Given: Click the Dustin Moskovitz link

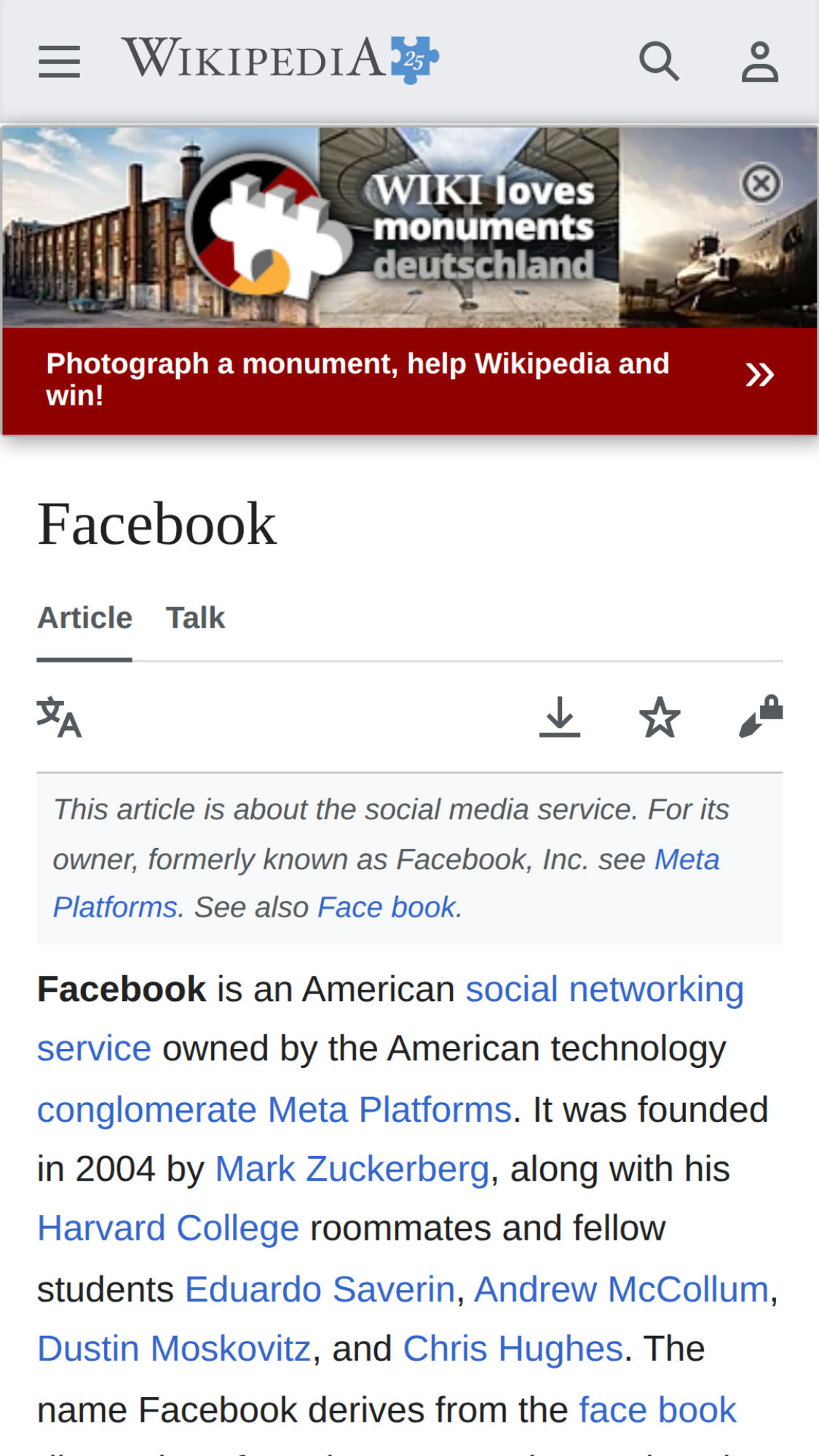Looking at the screenshot, I should pos(174,1348).
